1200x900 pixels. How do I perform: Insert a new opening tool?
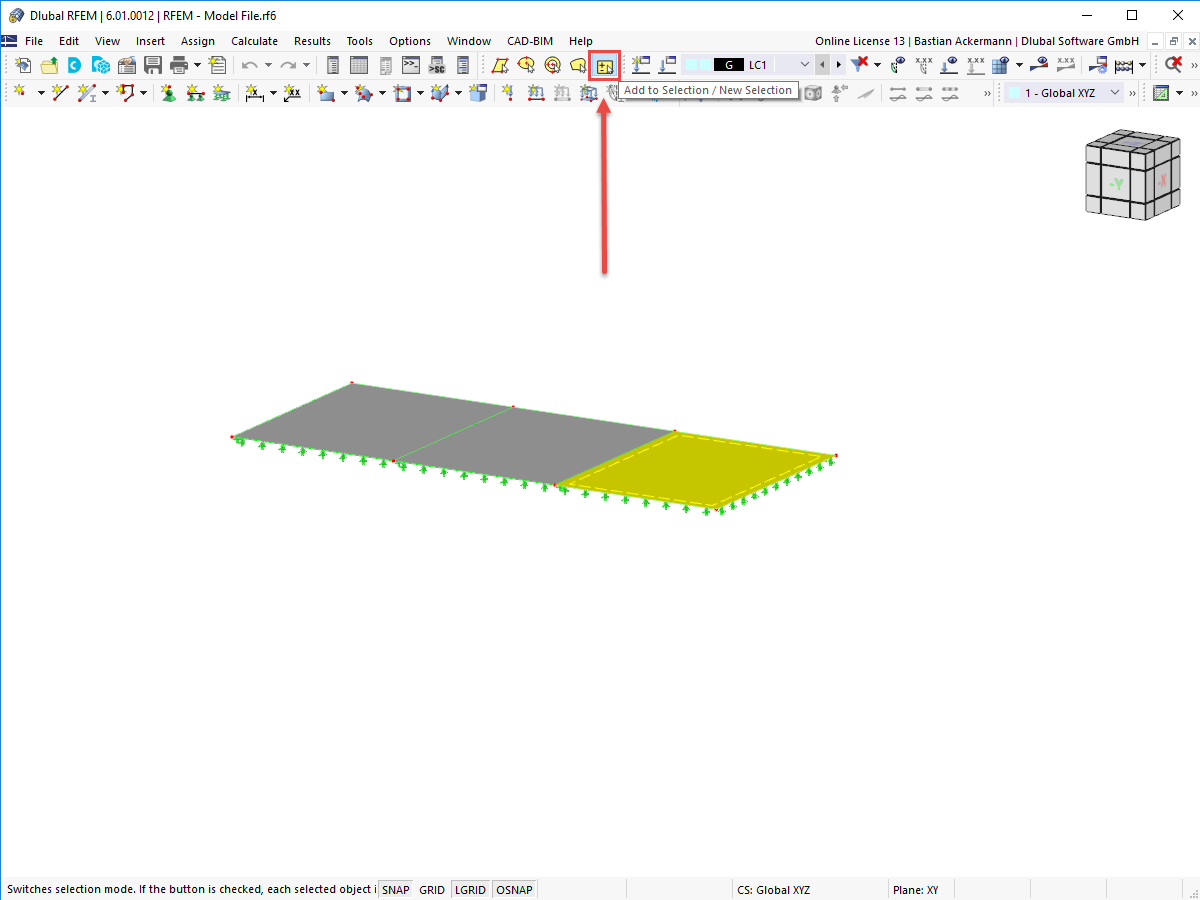click(403, 93)
